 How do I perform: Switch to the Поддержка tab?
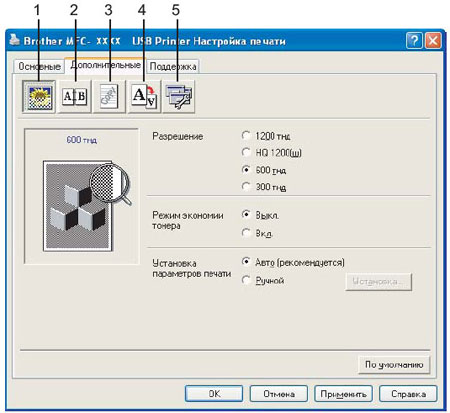point(173,66)
